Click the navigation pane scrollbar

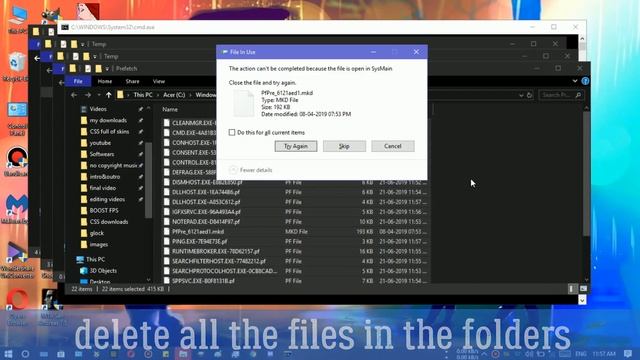(x=149, y=180)
